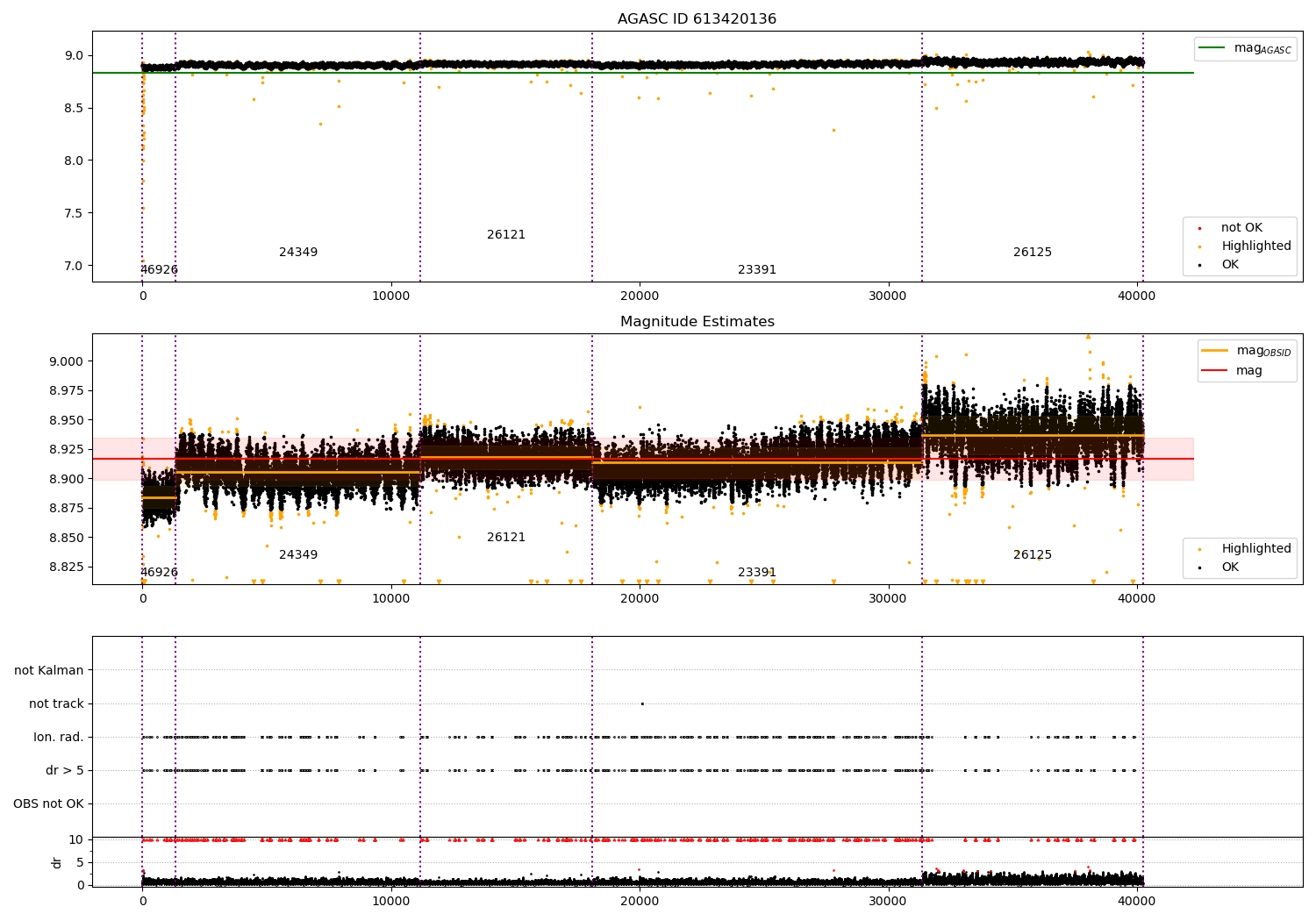Select OBSID label 46926 in the AGASC plot

(x=159, y=270)
